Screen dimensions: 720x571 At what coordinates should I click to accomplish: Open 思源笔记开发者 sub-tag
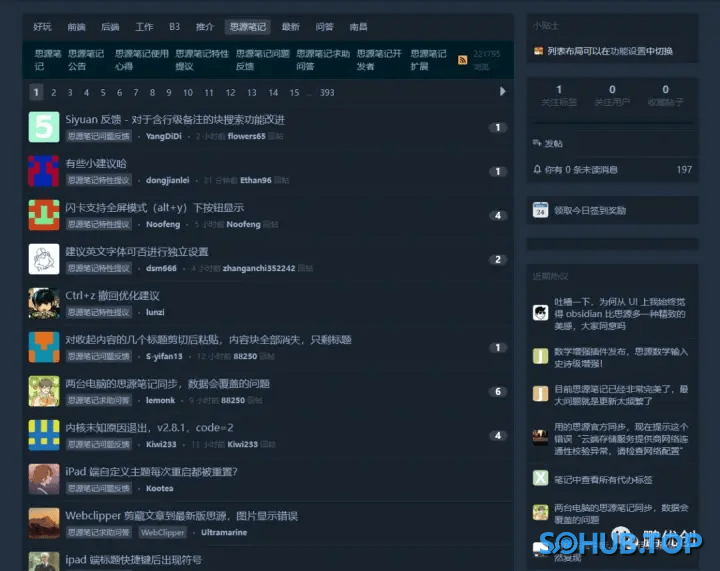[x=379, y=60]
